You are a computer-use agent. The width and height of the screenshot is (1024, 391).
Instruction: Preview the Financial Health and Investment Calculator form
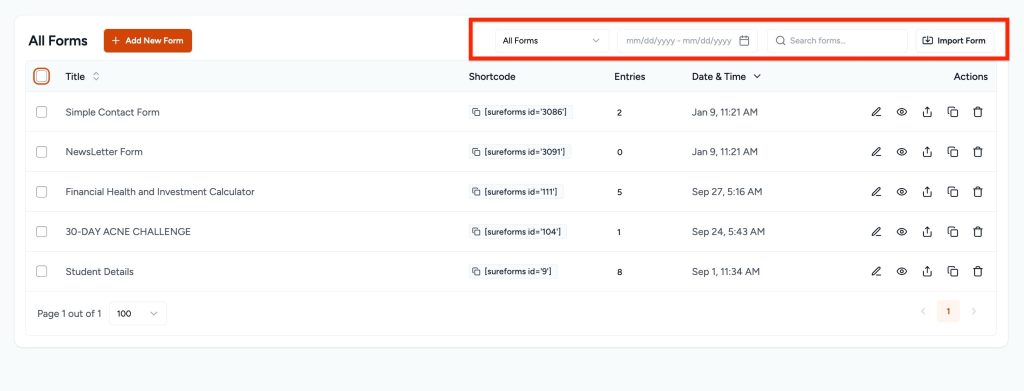(902, 192)
